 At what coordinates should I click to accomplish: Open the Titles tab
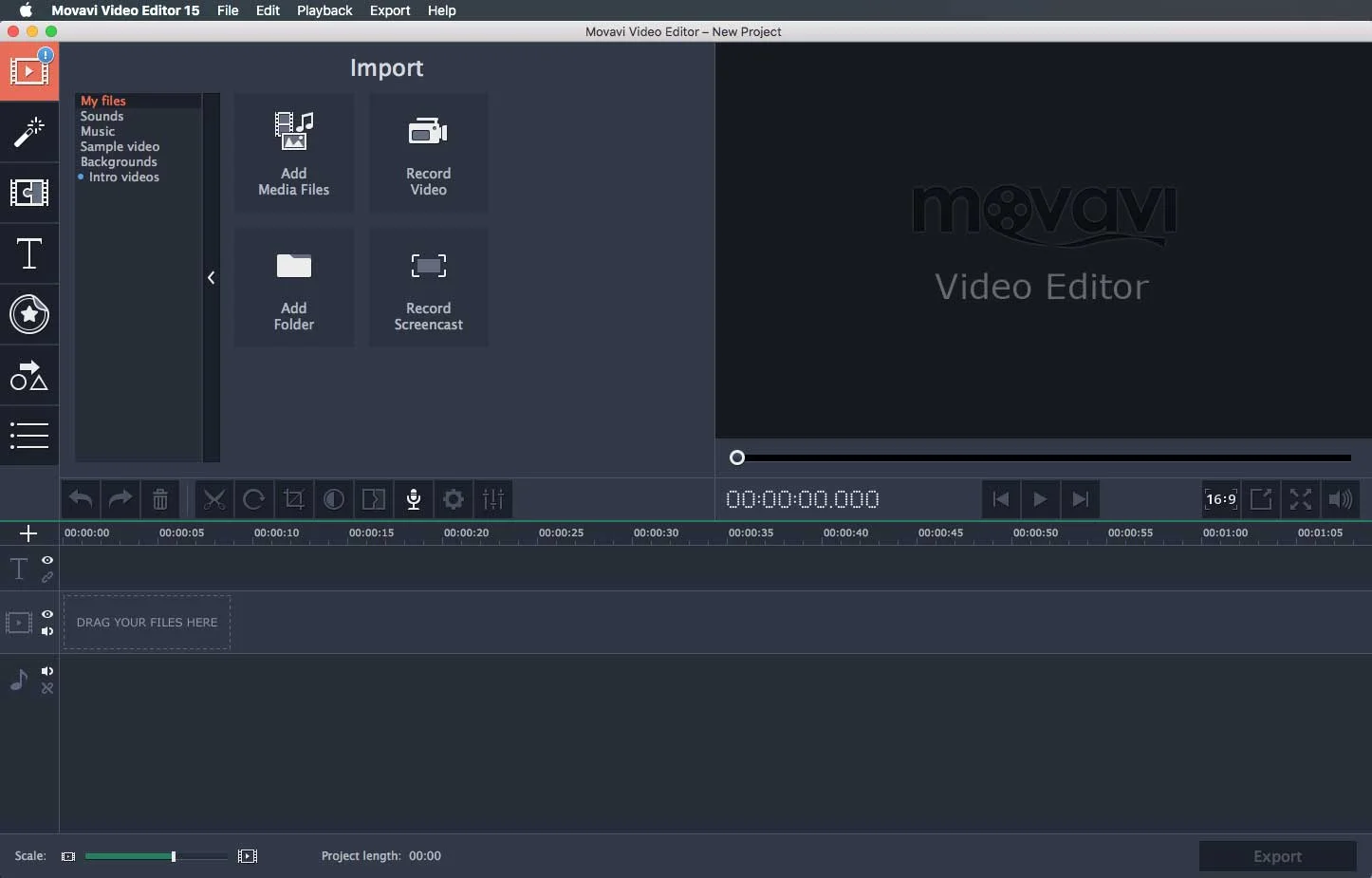point(29,253)
